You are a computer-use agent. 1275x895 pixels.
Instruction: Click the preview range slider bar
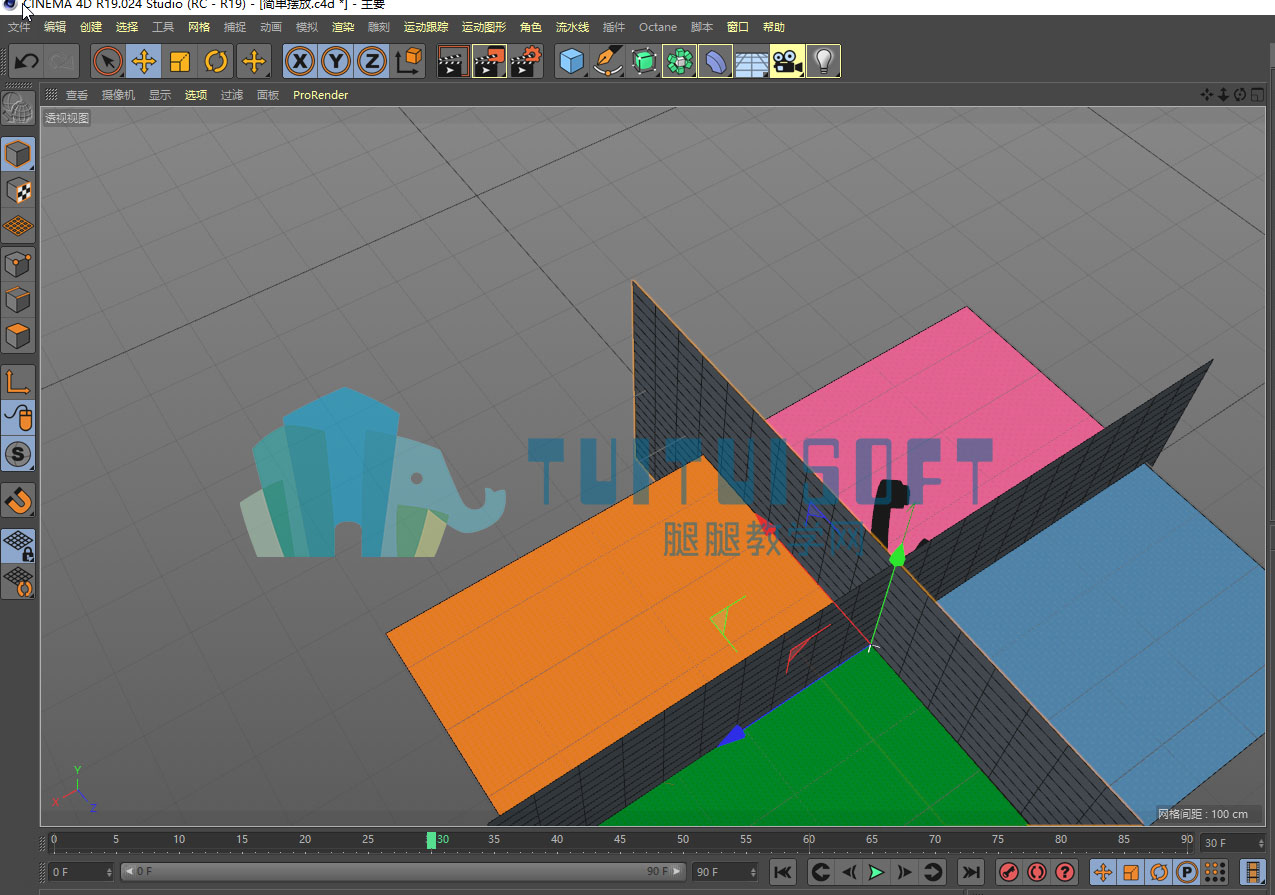pos(403,872)
